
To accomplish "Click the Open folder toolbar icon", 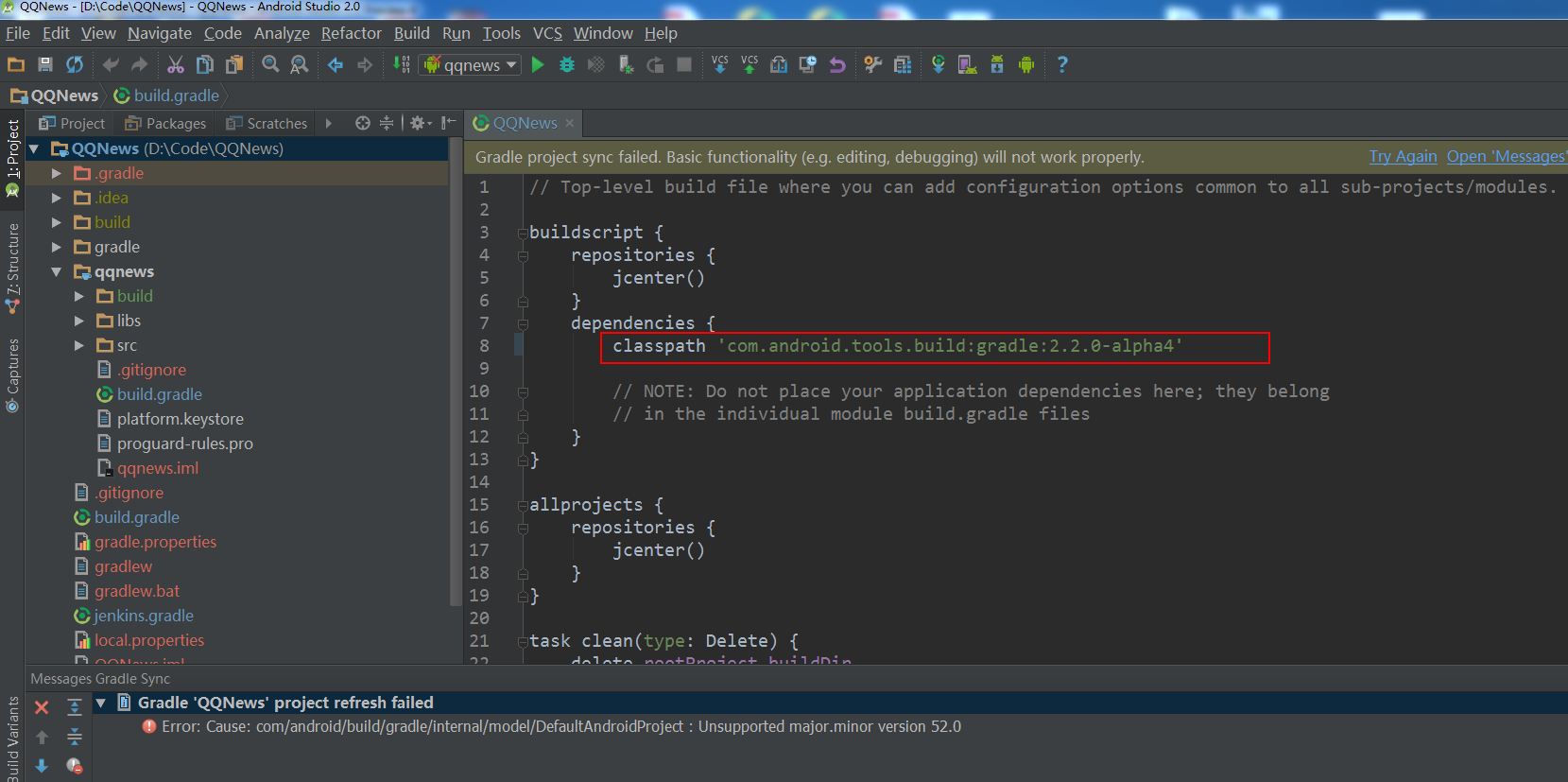I will click(x=16, y=64).
